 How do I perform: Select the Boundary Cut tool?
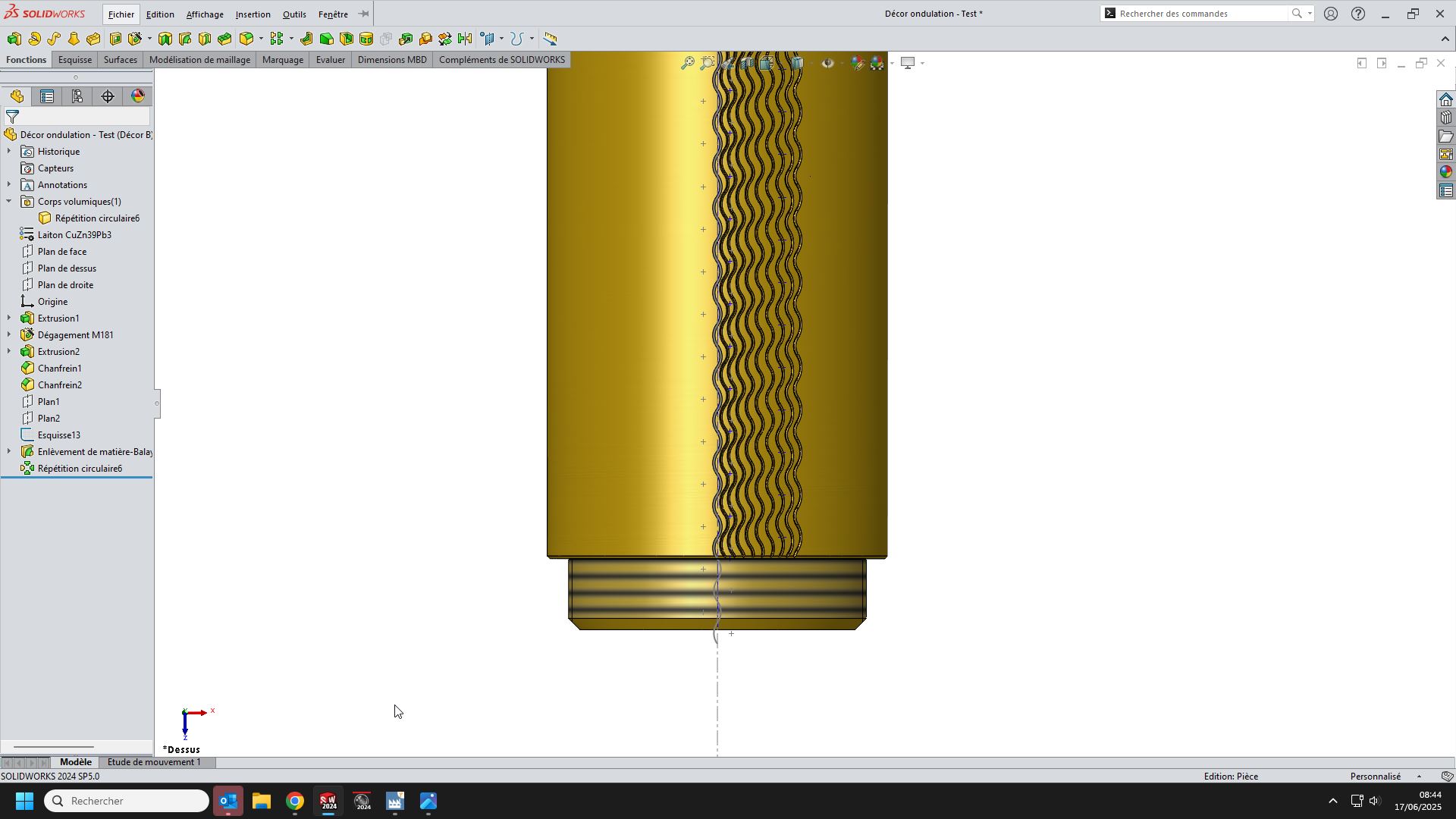pos(224,39)
